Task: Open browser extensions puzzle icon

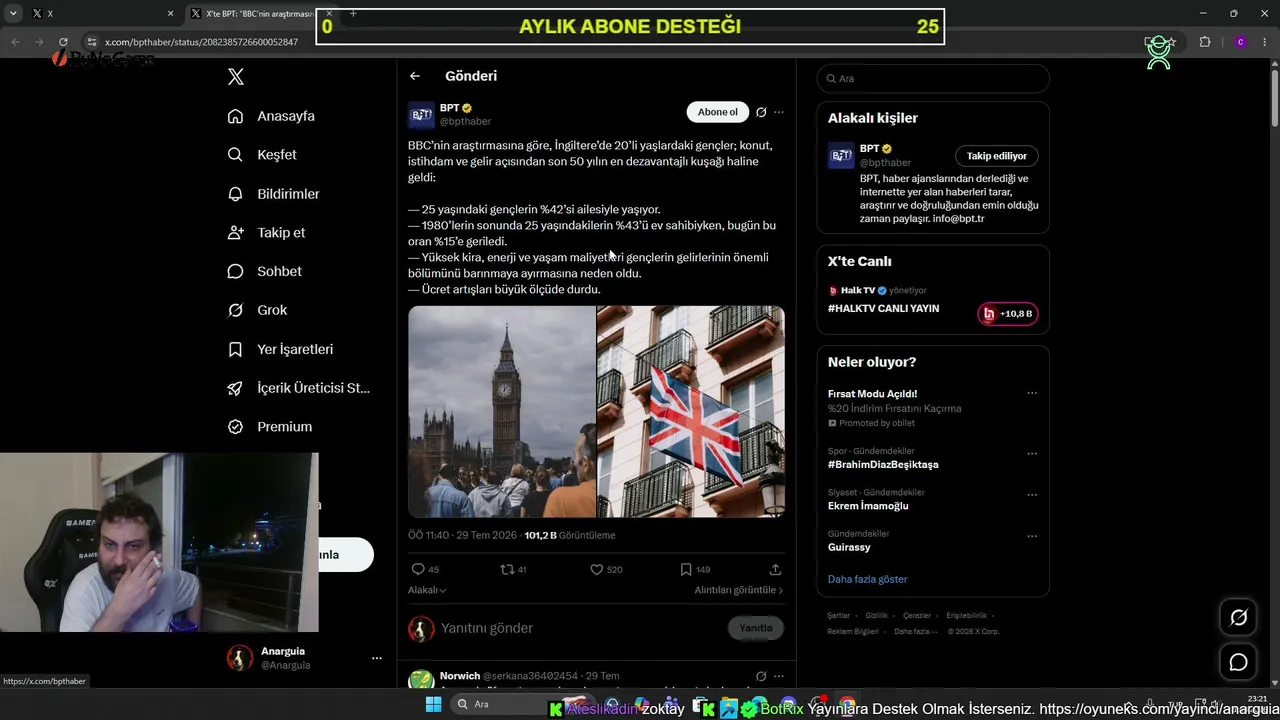Action: [1204, 42]
